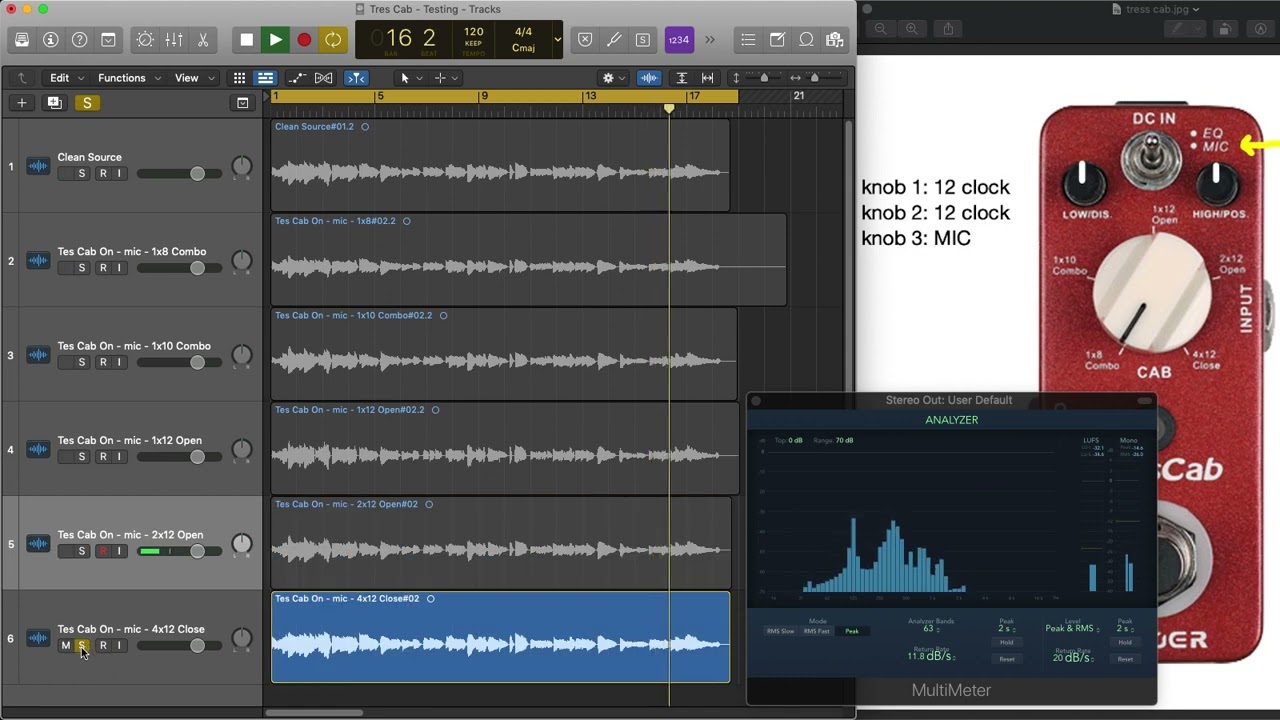
Task: Show more control bar items chevron
Action: pos(710,40)
